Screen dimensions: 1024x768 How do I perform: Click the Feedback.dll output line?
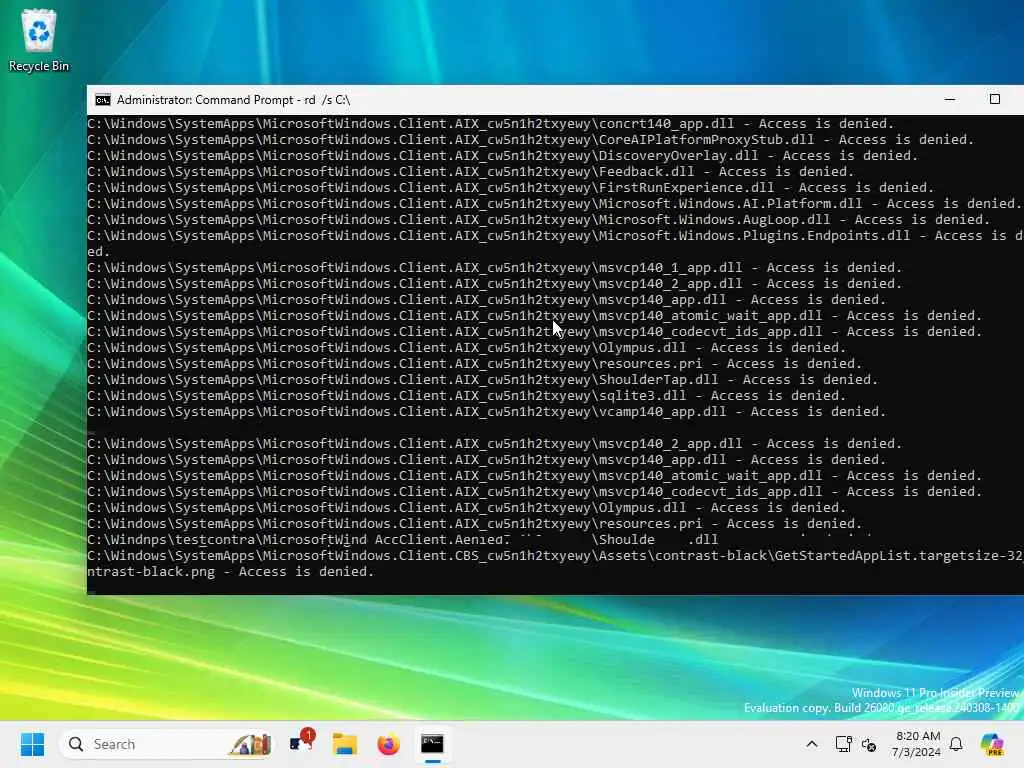pos(470,172)
